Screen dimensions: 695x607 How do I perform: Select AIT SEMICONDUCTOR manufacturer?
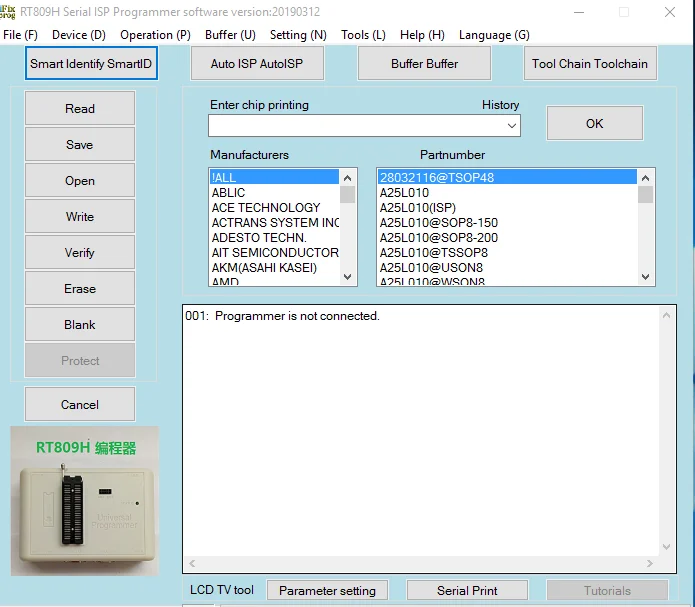[x=274, y=253]
